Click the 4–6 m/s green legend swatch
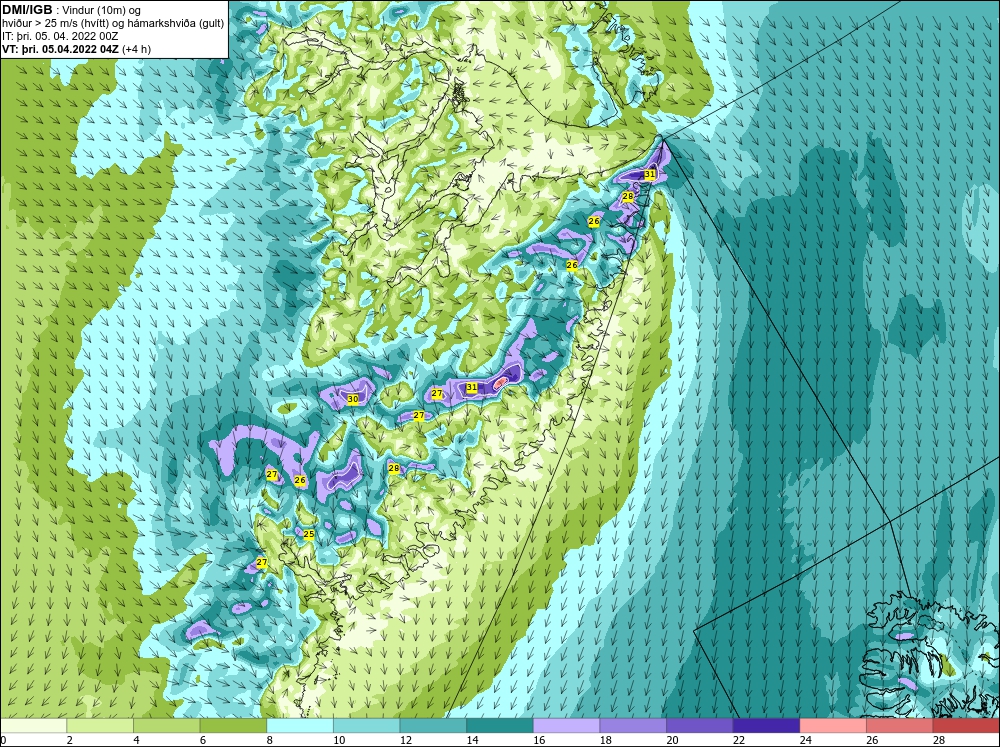This screenshot has width=1000, height=747. click(166, 726)
